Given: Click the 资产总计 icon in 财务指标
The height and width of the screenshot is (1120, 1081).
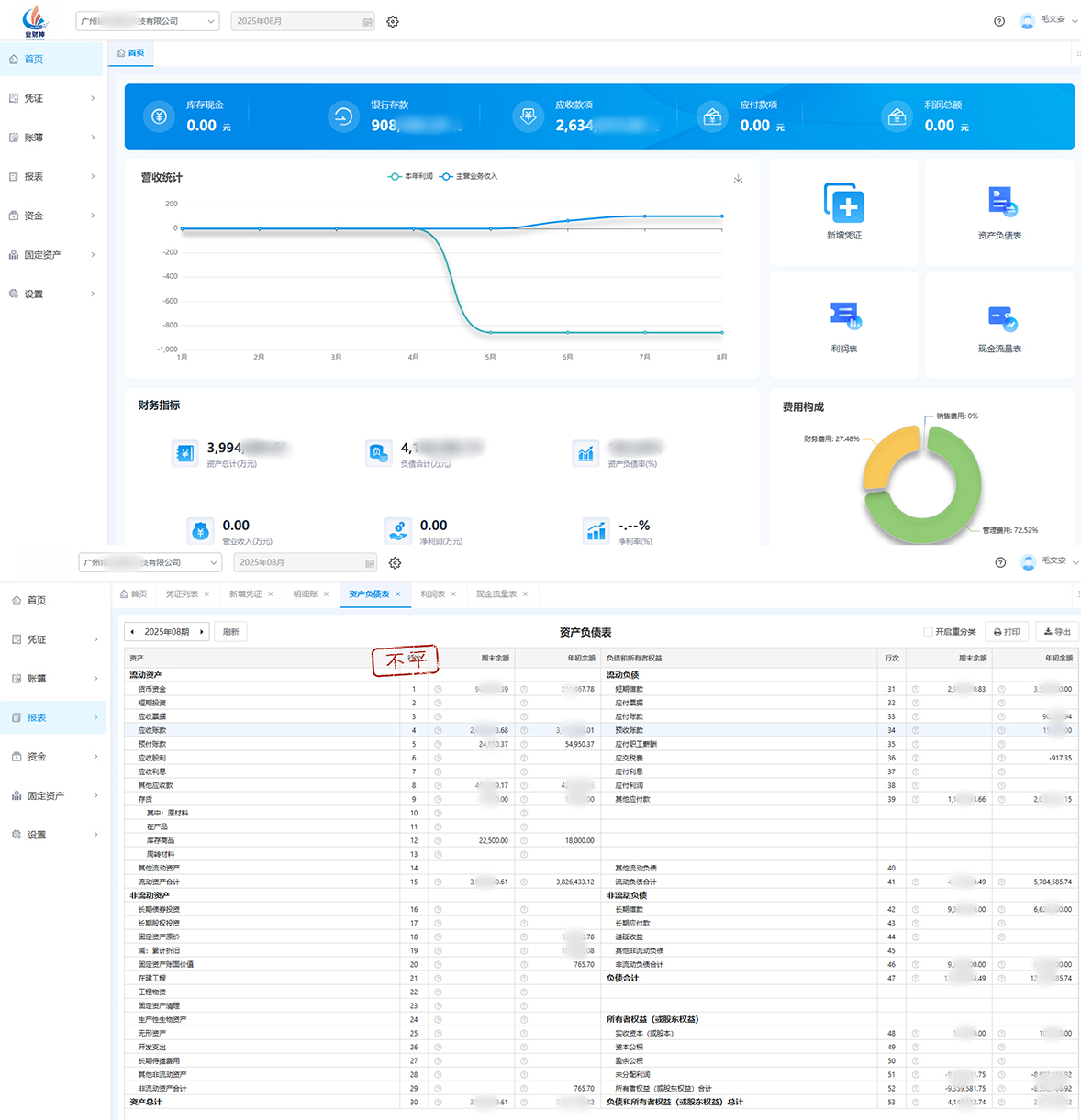Looking at the screenshot, I should (185, 453).
